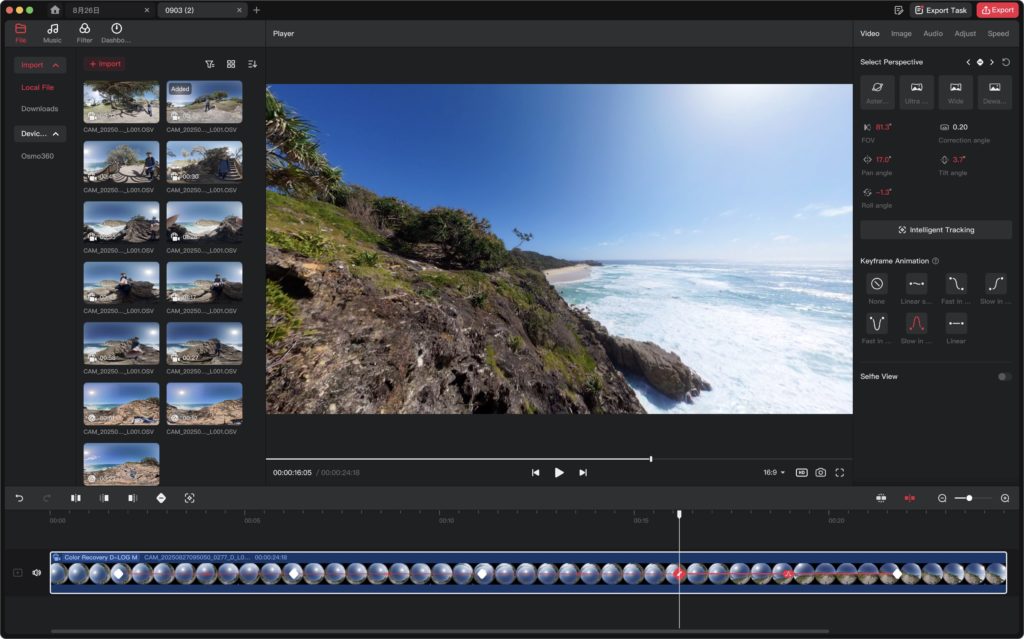Image resolution: width=1024 pixels, height=639 pixels.
Task: Click the red Export button
Action: pos(997,10)
